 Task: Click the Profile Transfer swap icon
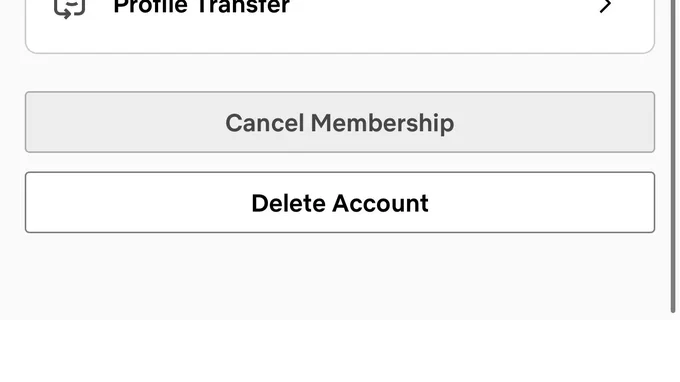pyautogui.click(x=69, y=8)
